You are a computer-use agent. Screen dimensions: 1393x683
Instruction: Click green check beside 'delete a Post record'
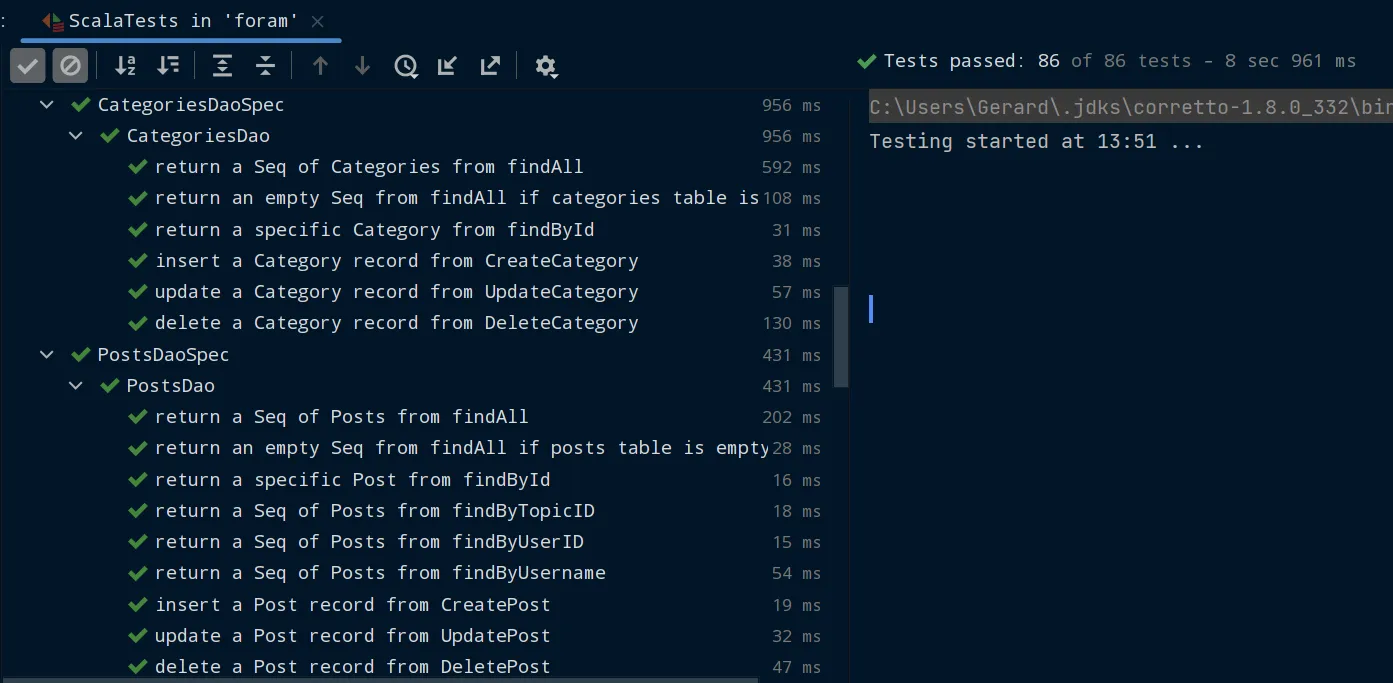[139, 667]
